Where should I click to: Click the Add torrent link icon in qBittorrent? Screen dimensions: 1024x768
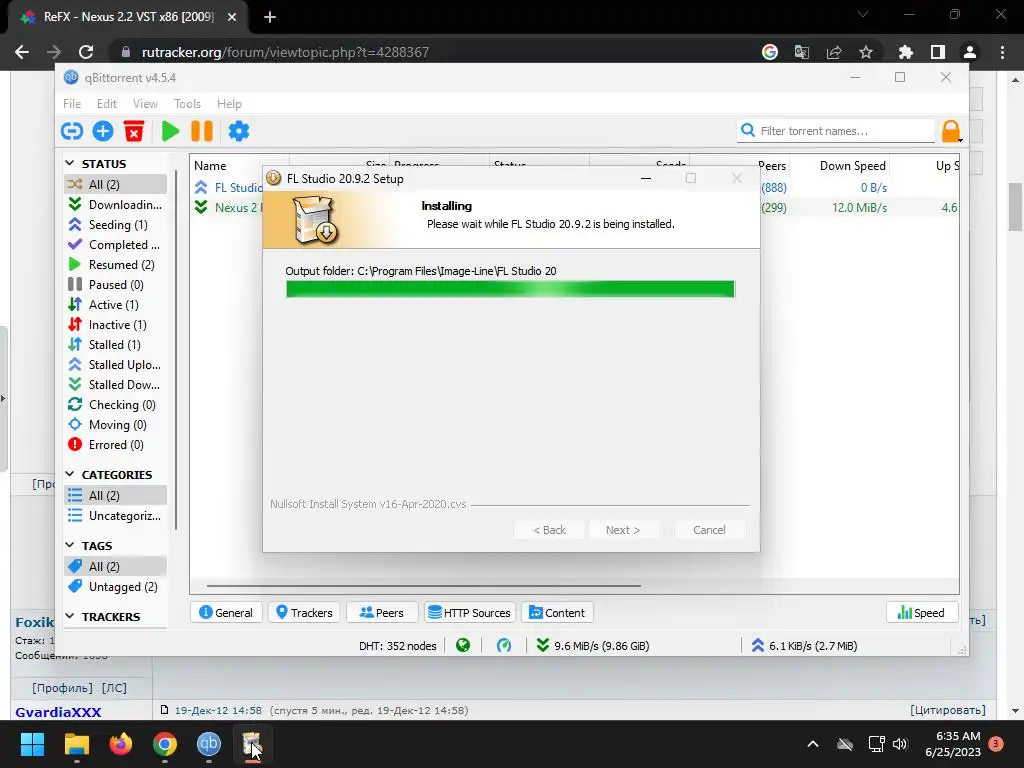(x=72, y=131)
